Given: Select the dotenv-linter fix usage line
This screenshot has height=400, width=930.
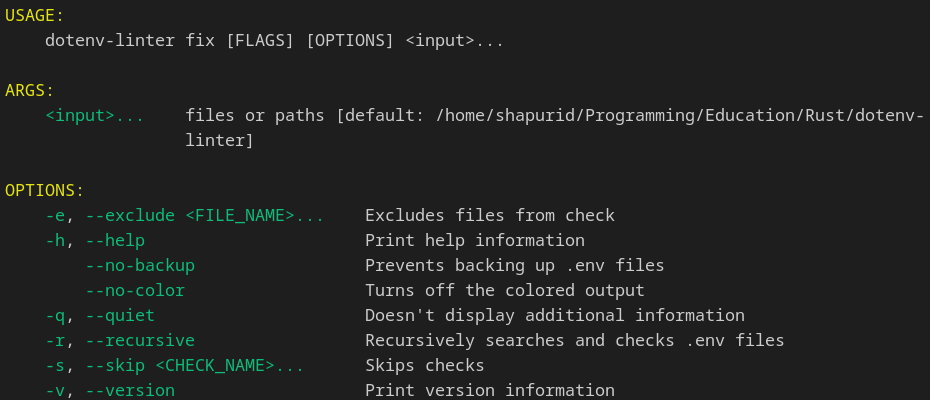Looking at the screenshot, I should click(x=275, y=41).
